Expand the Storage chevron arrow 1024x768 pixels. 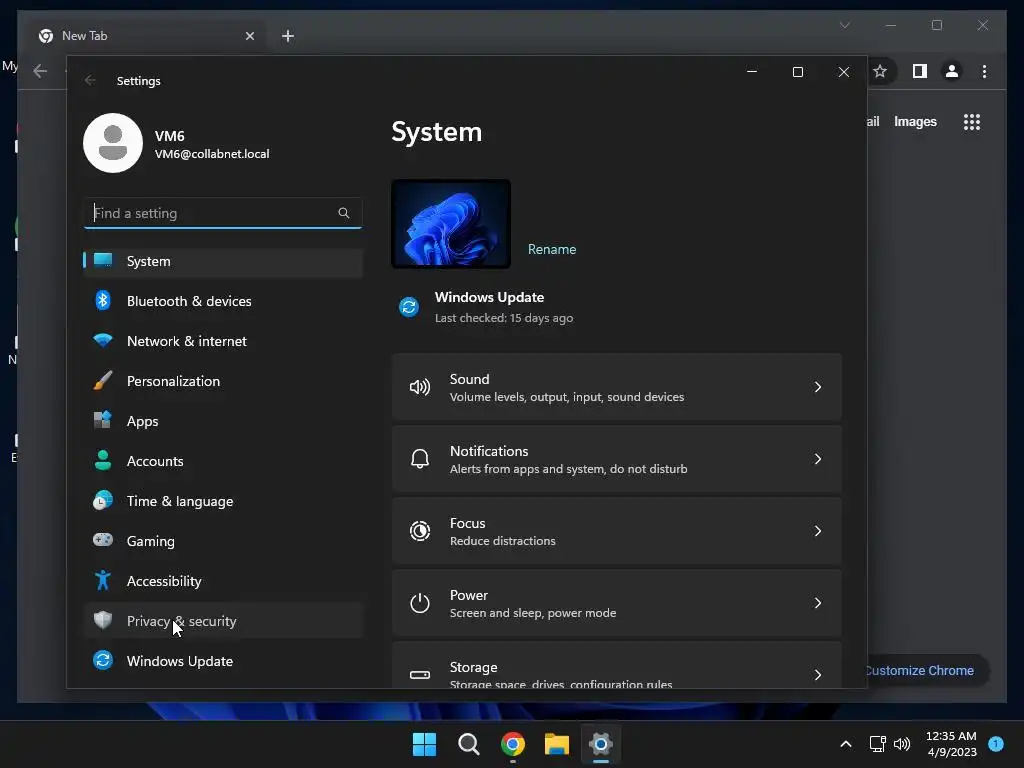point(818,675)
